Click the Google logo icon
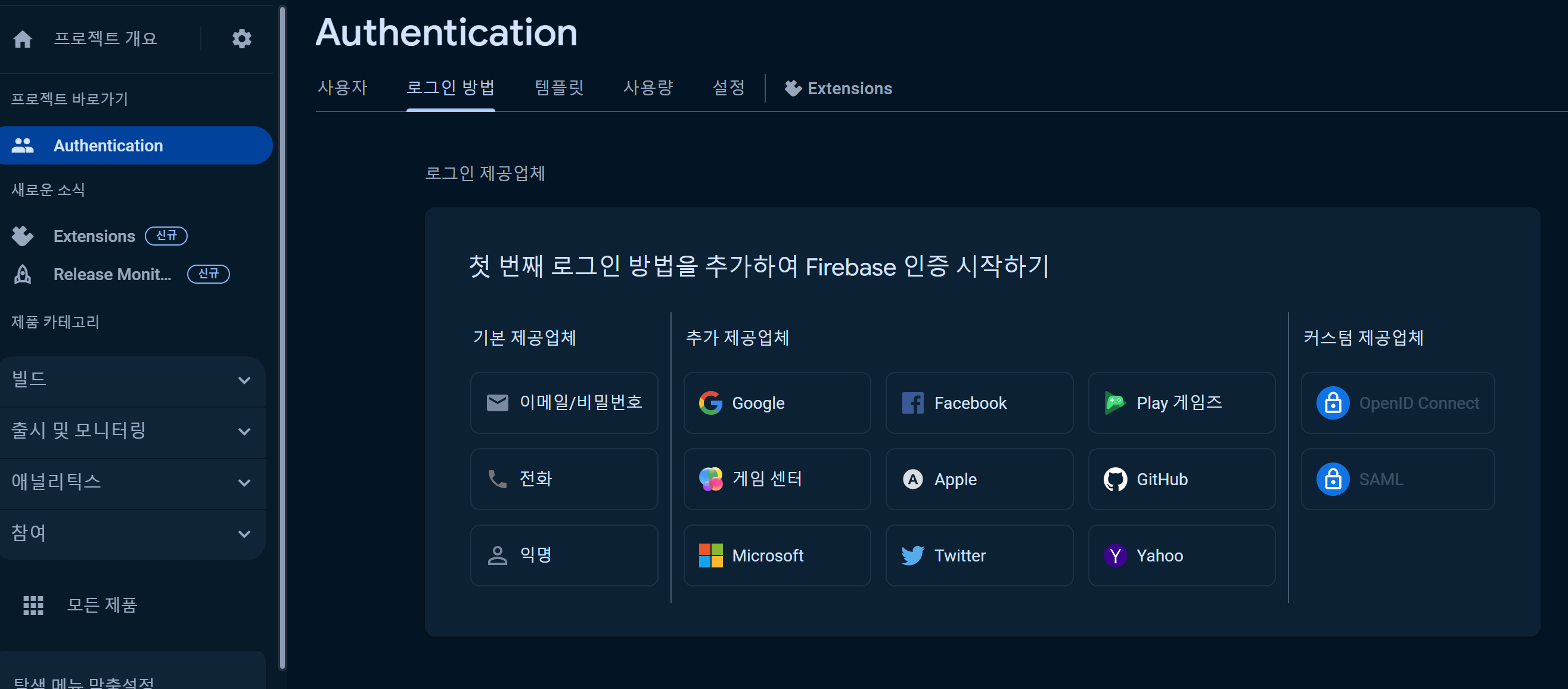 tap(710, 403)
